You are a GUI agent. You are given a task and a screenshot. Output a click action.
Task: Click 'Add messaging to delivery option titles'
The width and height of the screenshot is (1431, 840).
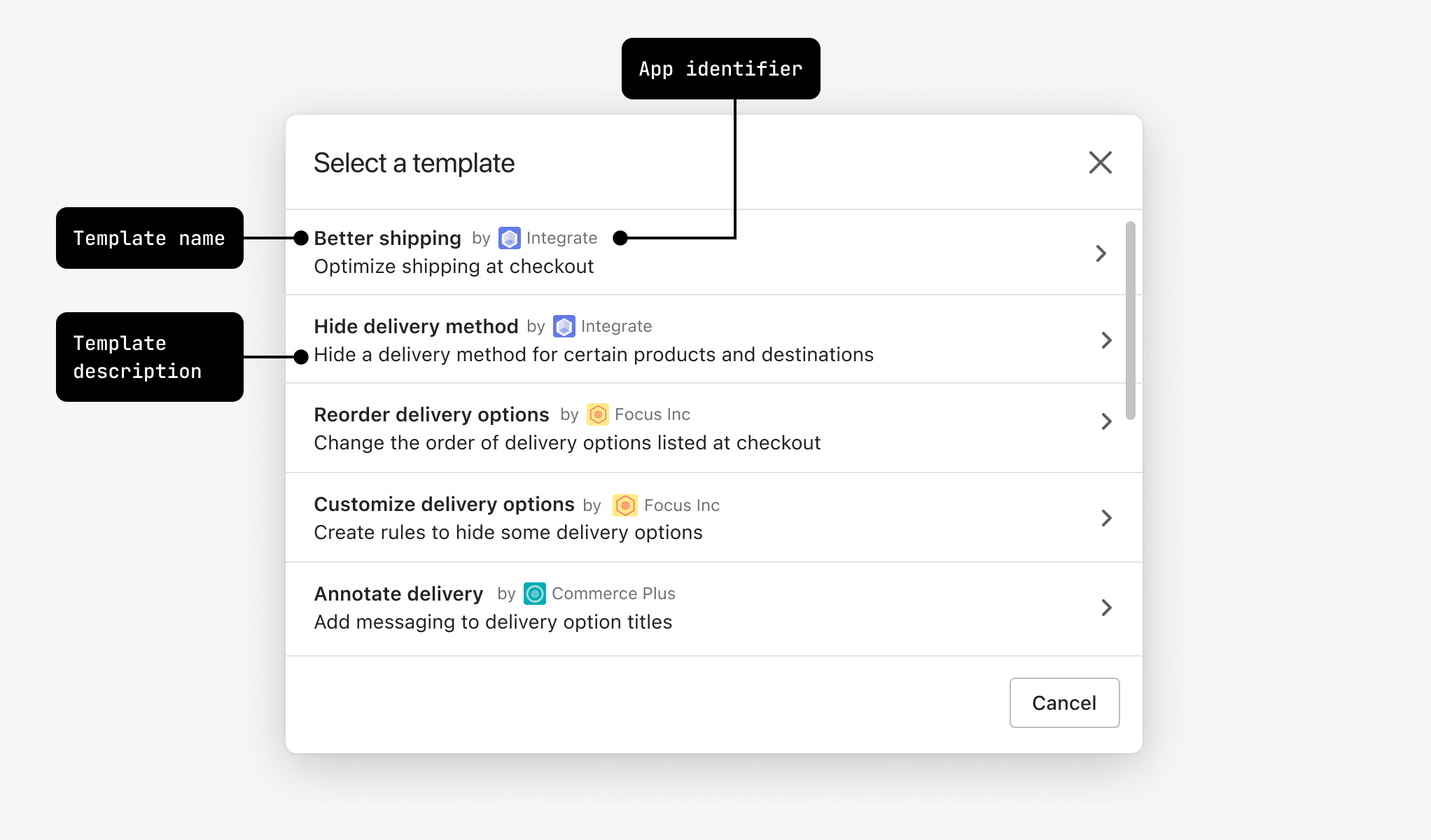493,622
